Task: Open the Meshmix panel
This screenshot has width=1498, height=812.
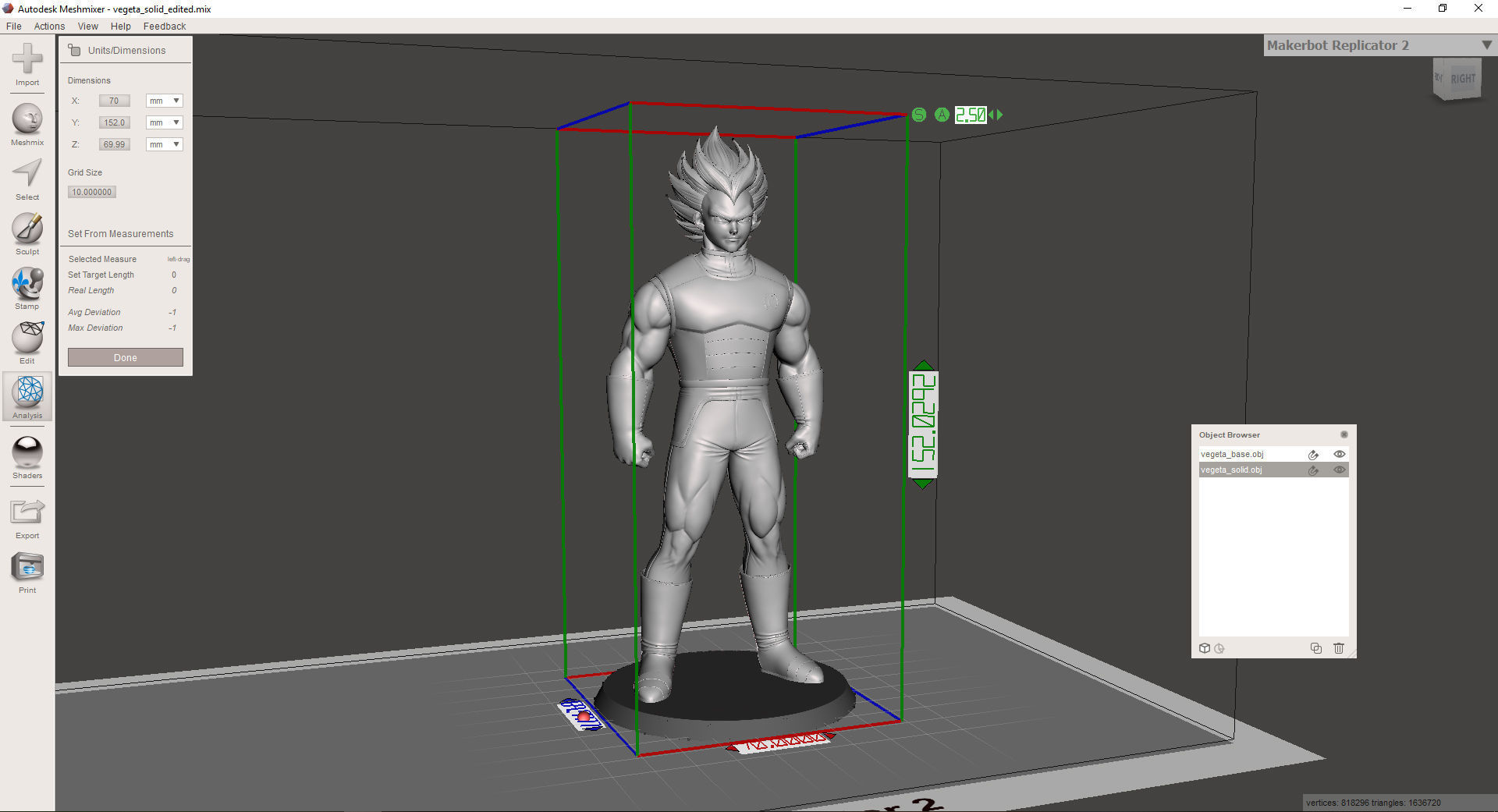Action: pos(27,125)
